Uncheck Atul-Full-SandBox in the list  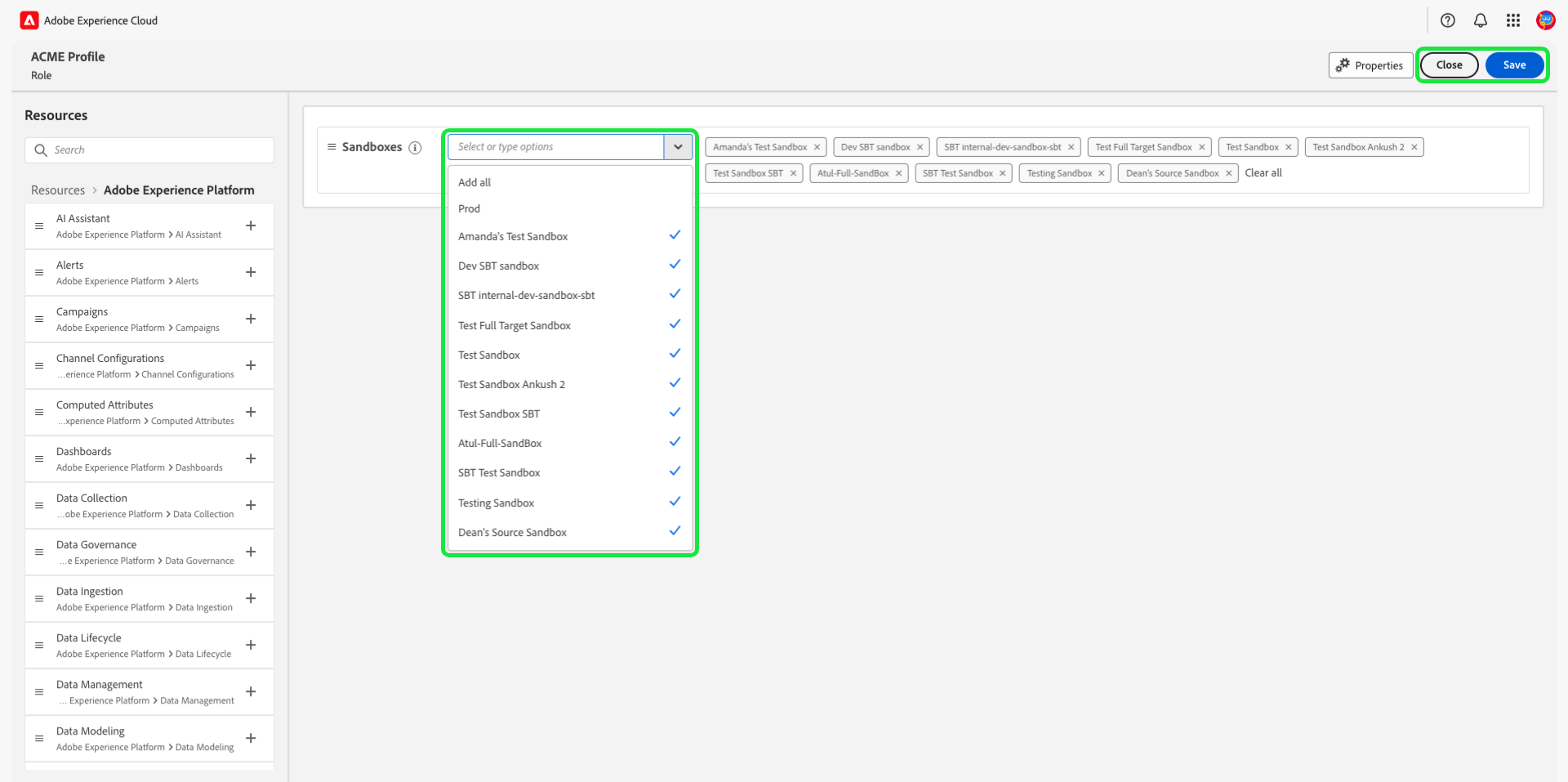click(570, 443)
